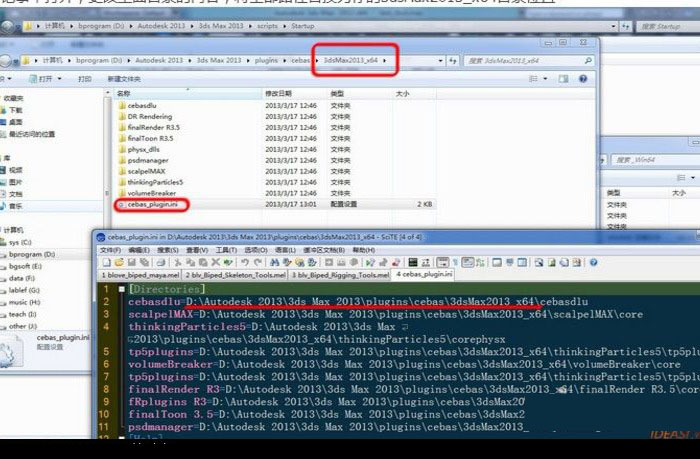Expand the dropdown arrow beside 打开 button
The height and width of the screenshot is (459, 700).
pos(59,79)
